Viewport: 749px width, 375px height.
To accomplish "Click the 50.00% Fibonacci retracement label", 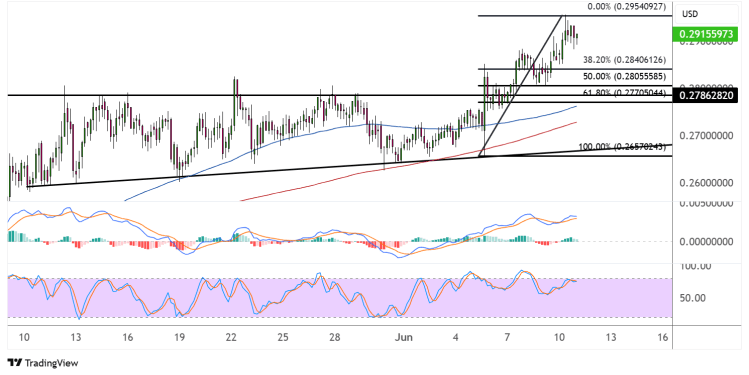I will pos(624,76).
